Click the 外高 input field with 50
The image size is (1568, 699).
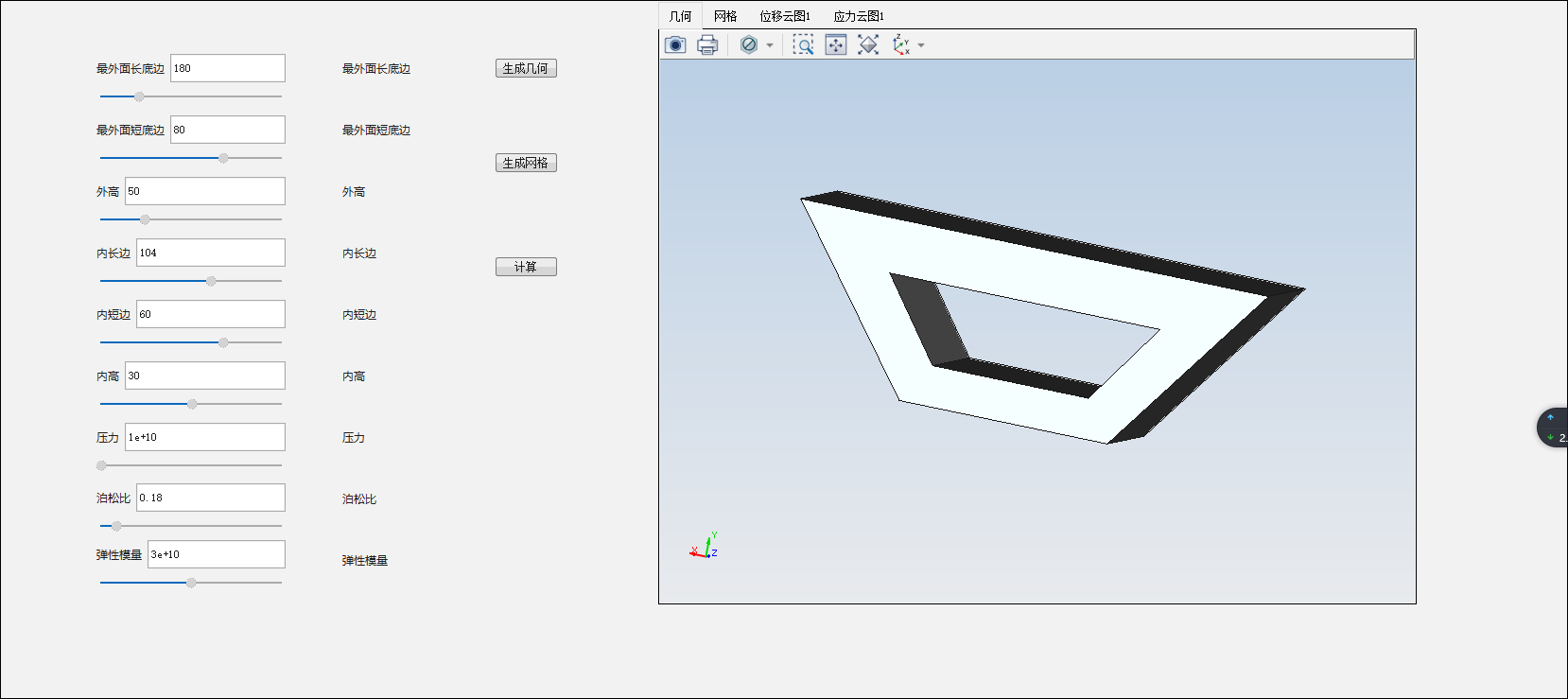coord(205,191)
